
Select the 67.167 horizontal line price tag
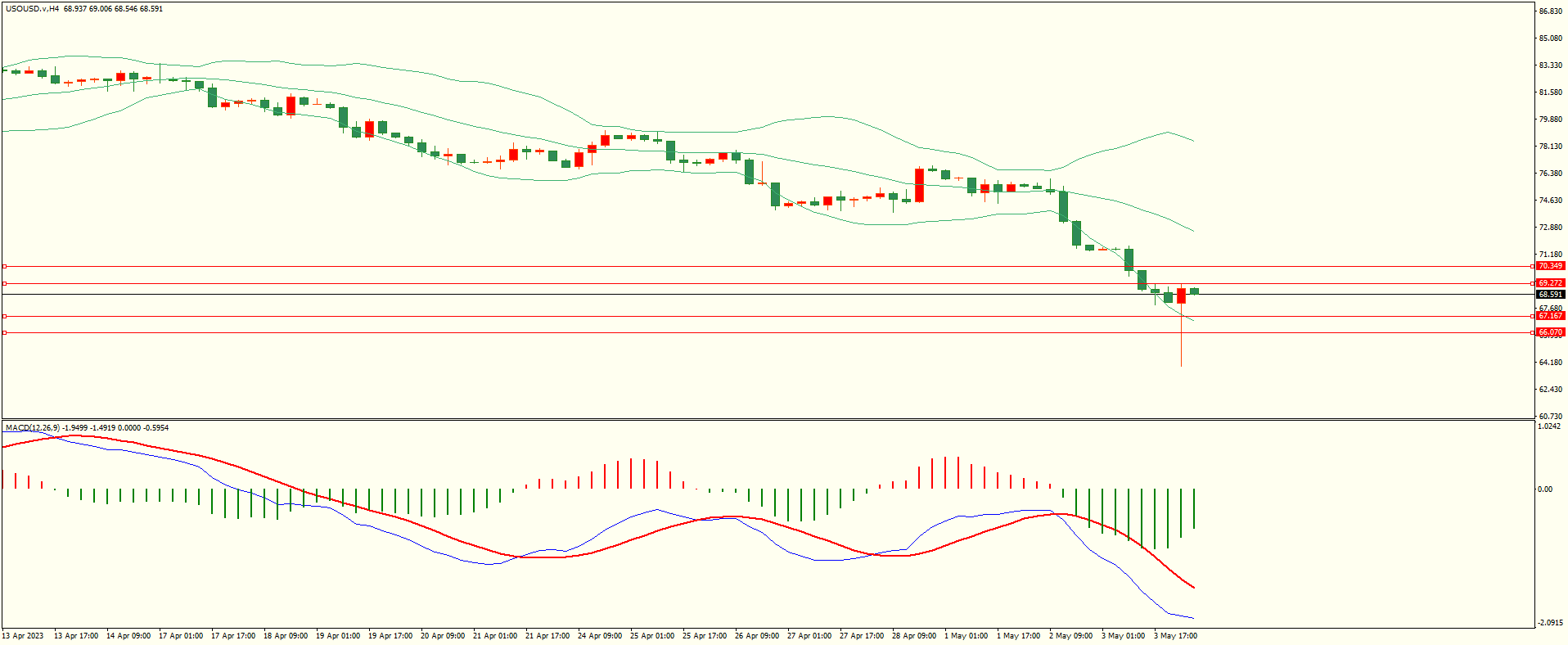click(1551, 316)
